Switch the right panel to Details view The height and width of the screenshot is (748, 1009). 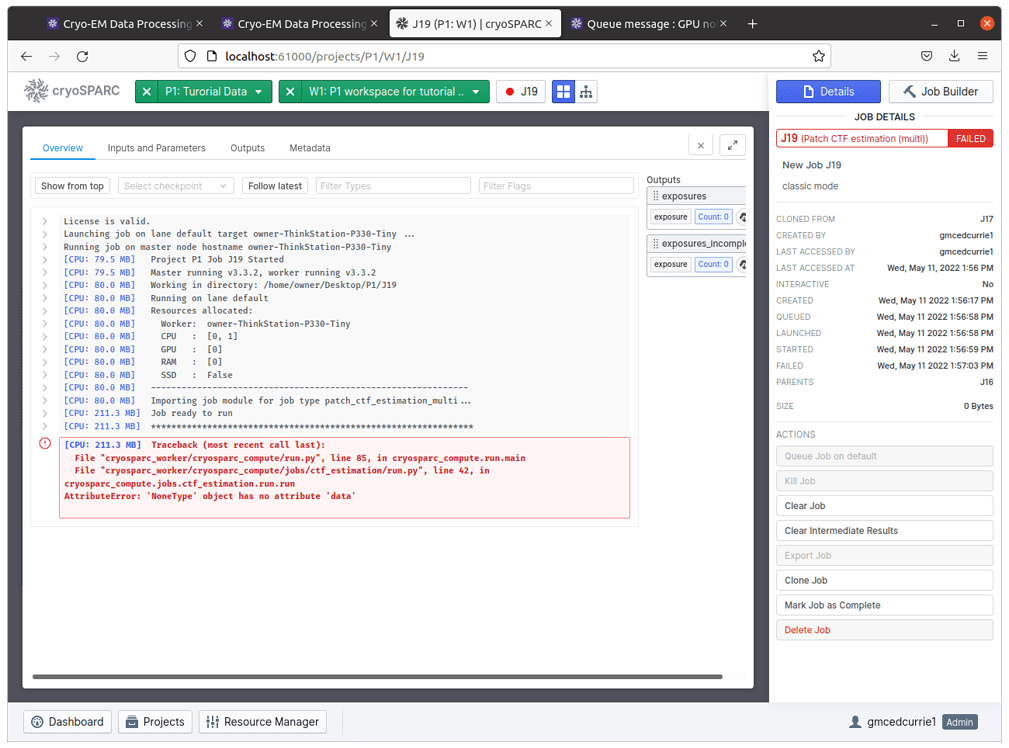pyautogui.click(x=828, y=91)
